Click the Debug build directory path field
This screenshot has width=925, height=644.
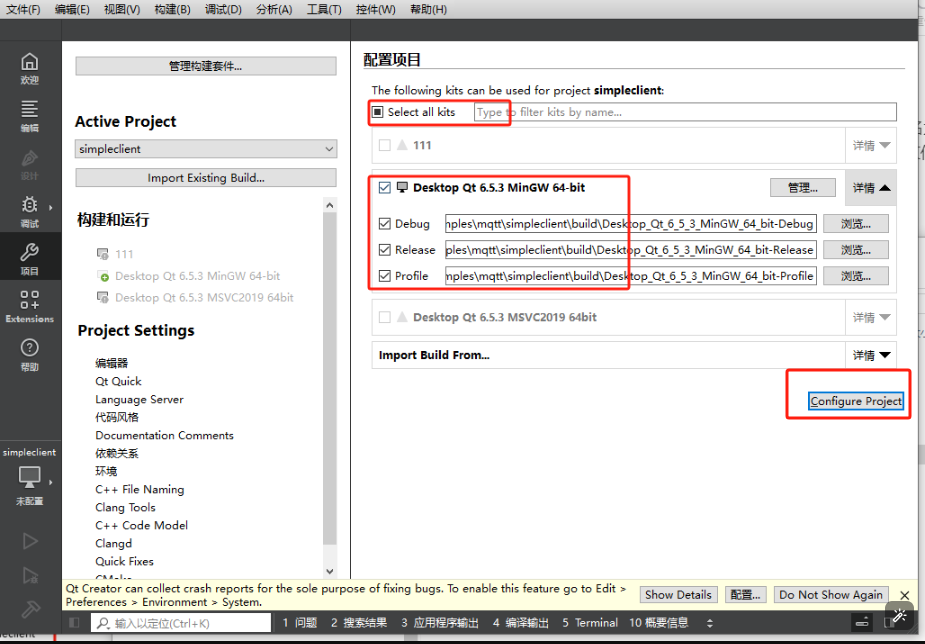tap(631, 224)
